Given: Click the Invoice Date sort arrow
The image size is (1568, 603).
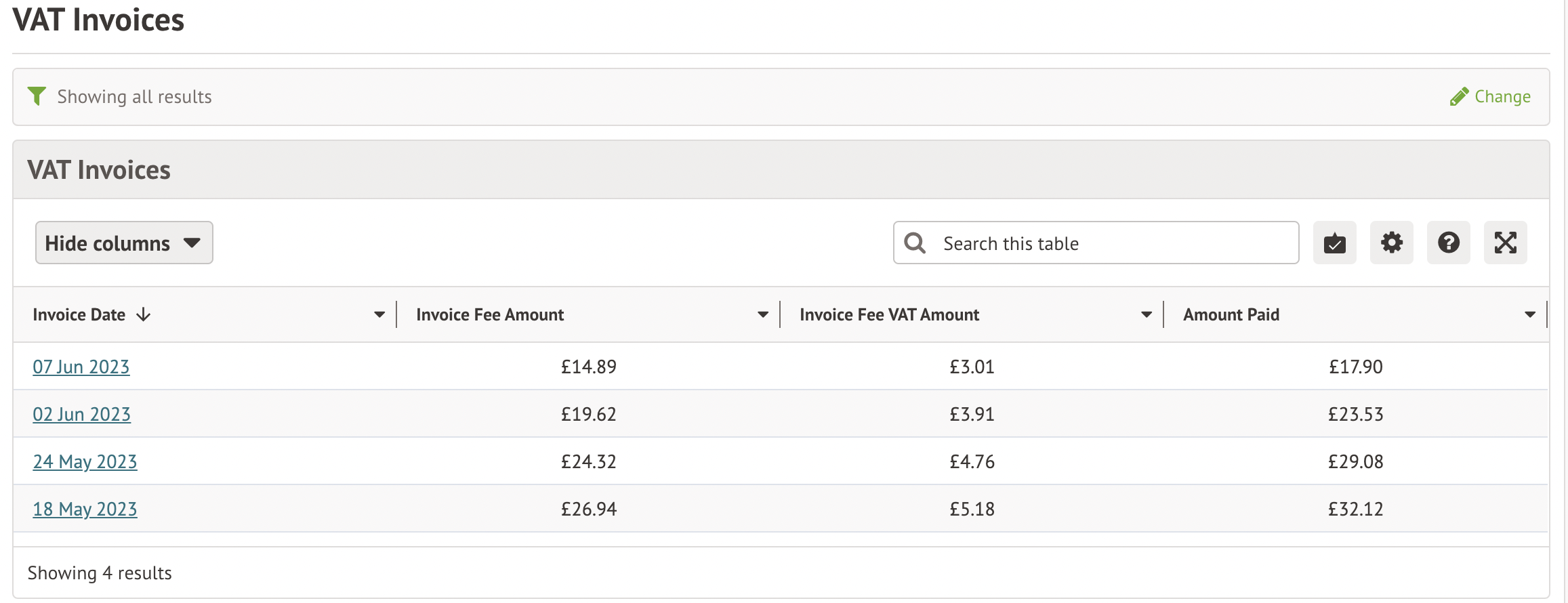Looking at the screenshot, I should tap(144, 314).
